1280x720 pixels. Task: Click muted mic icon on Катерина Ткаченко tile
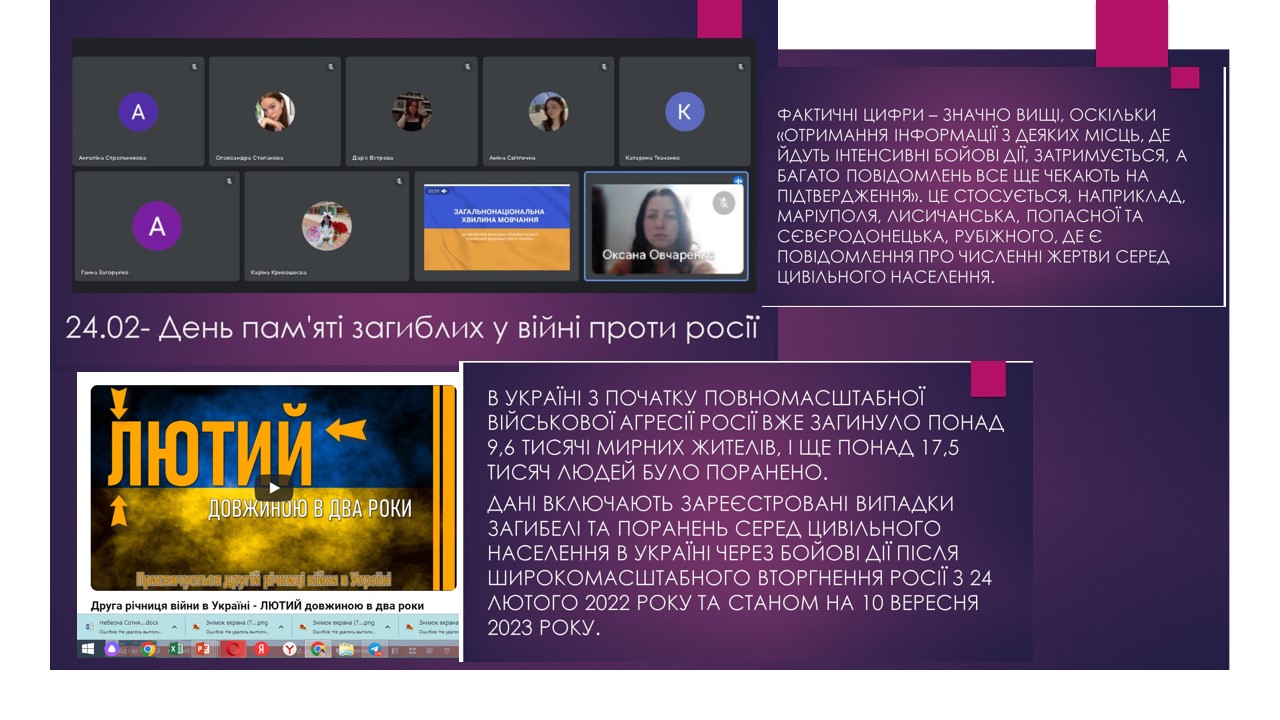point(740,67)
